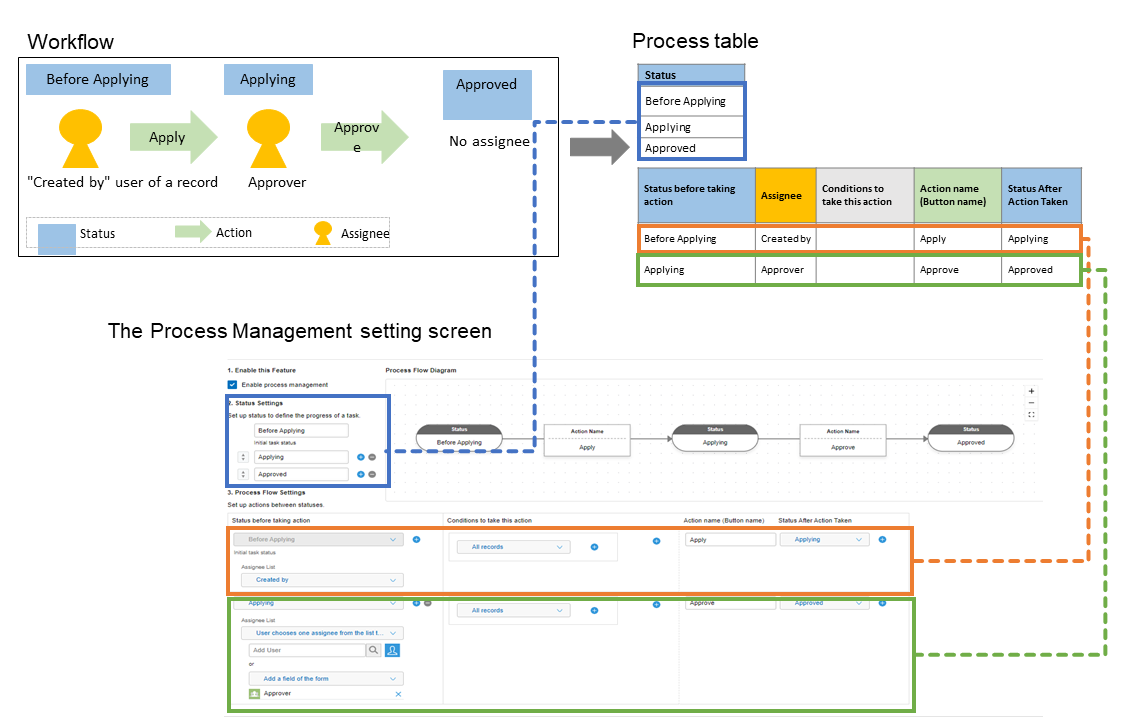Click the green Apply action arrow in workflow

(x=173, y=137)
